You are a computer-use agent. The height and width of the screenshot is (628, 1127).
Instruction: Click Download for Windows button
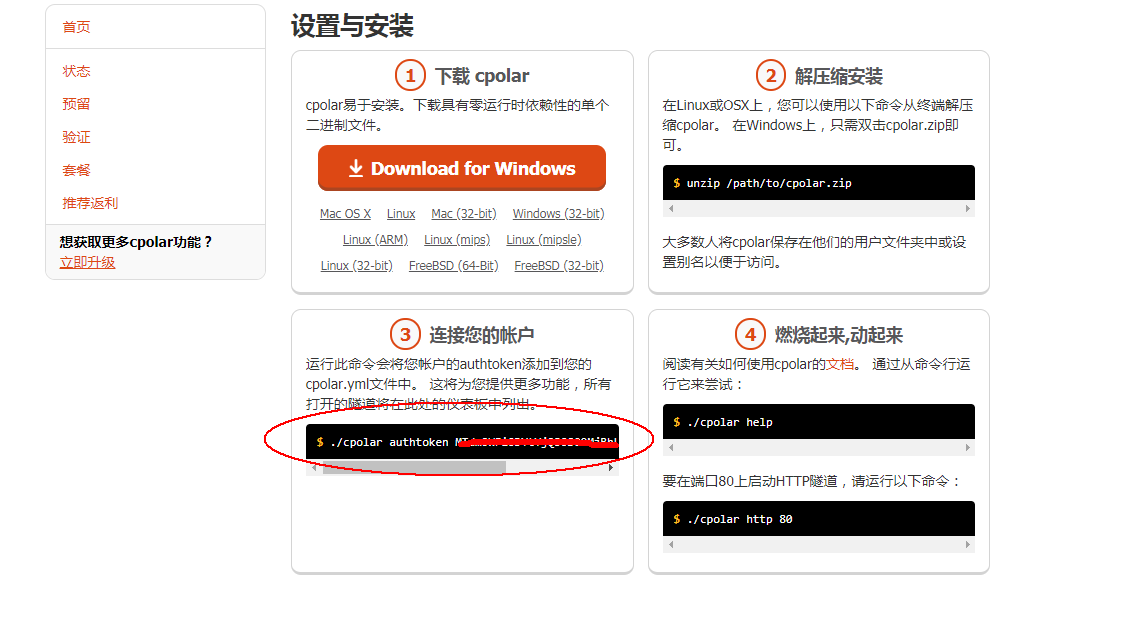(x=461, y=168)
